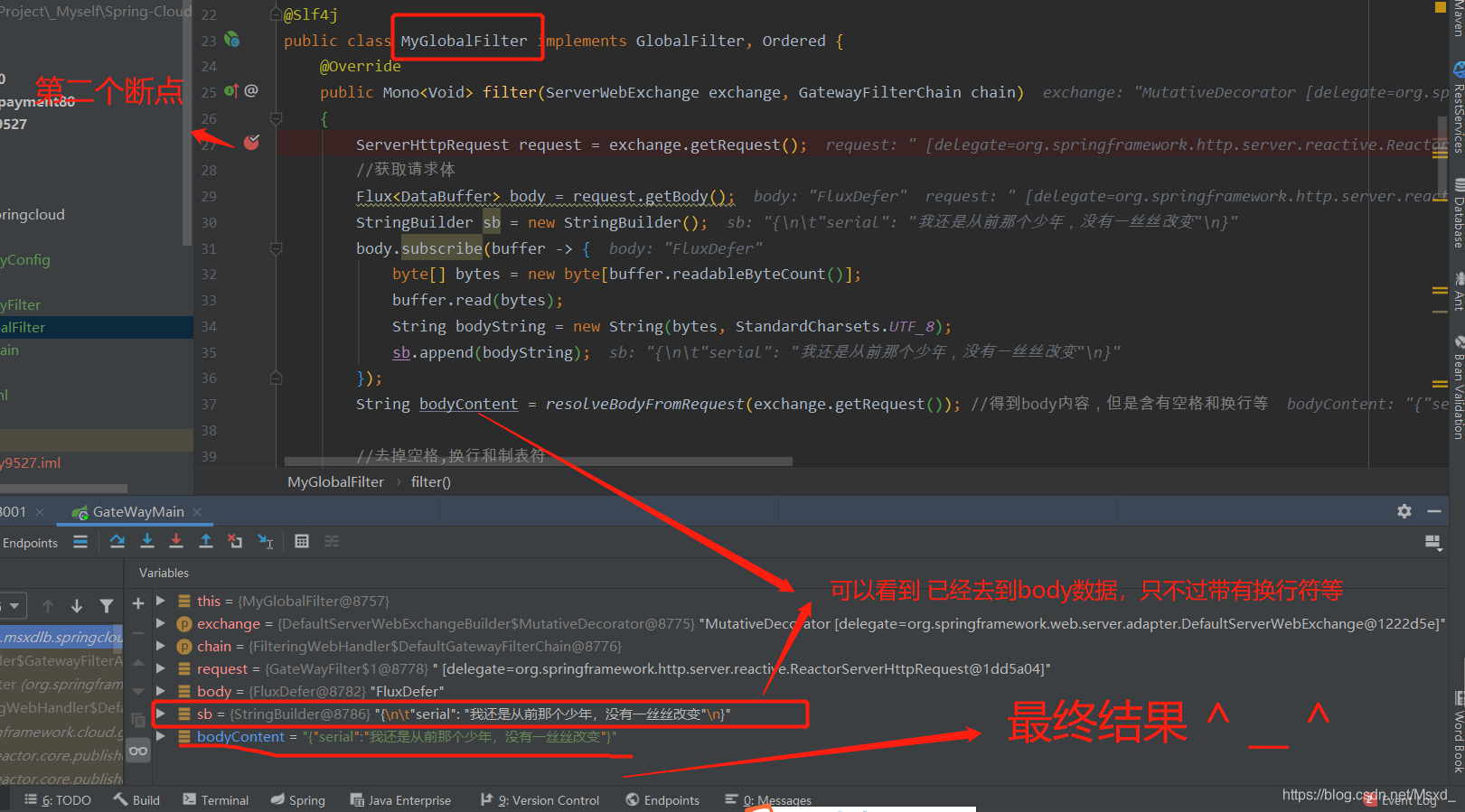Click Remove Watch minus icon
This screenshot has height=812, width=1465.
tap(138, 633)
